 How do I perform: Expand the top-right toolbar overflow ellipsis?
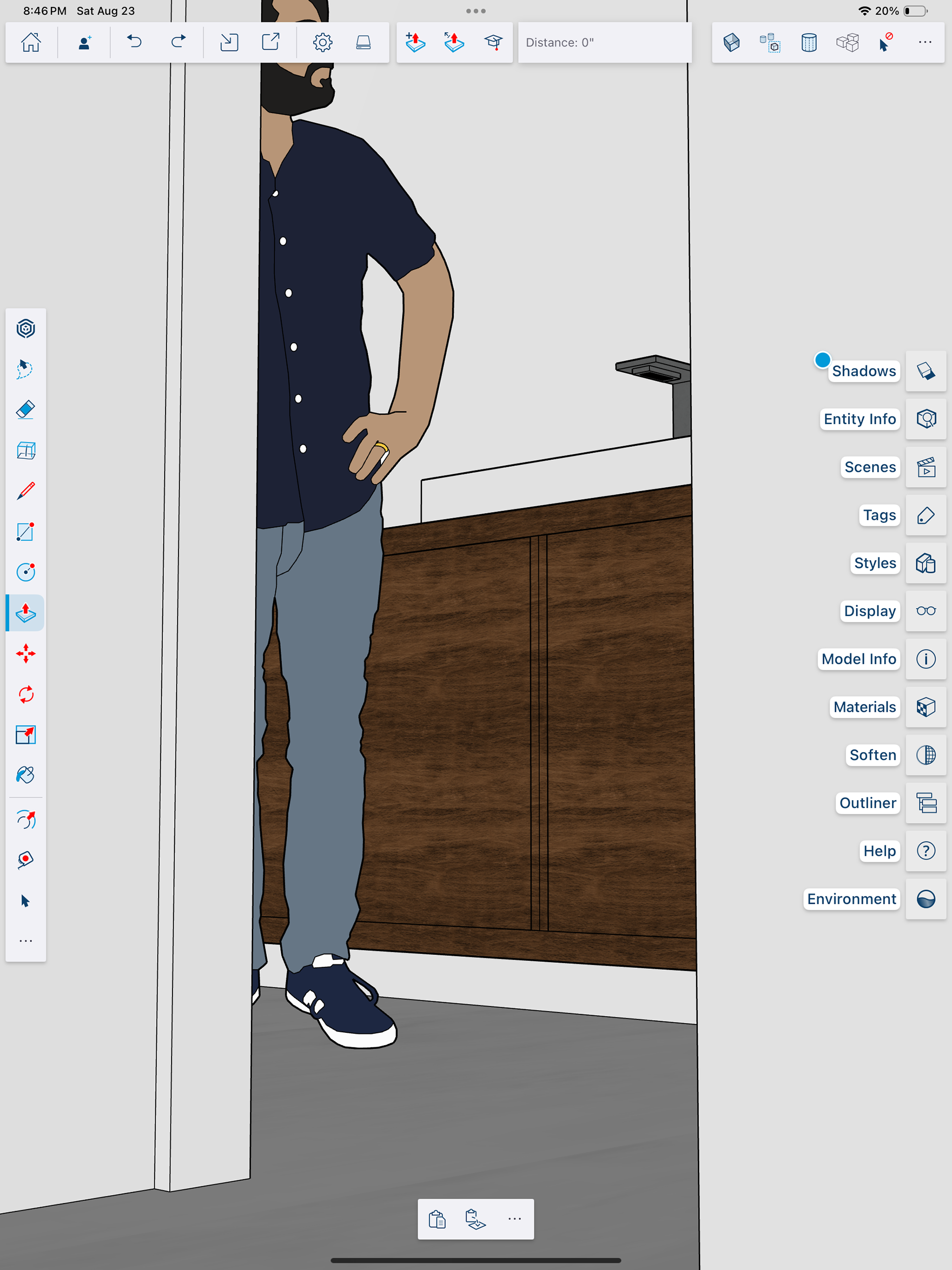(924, 43)
